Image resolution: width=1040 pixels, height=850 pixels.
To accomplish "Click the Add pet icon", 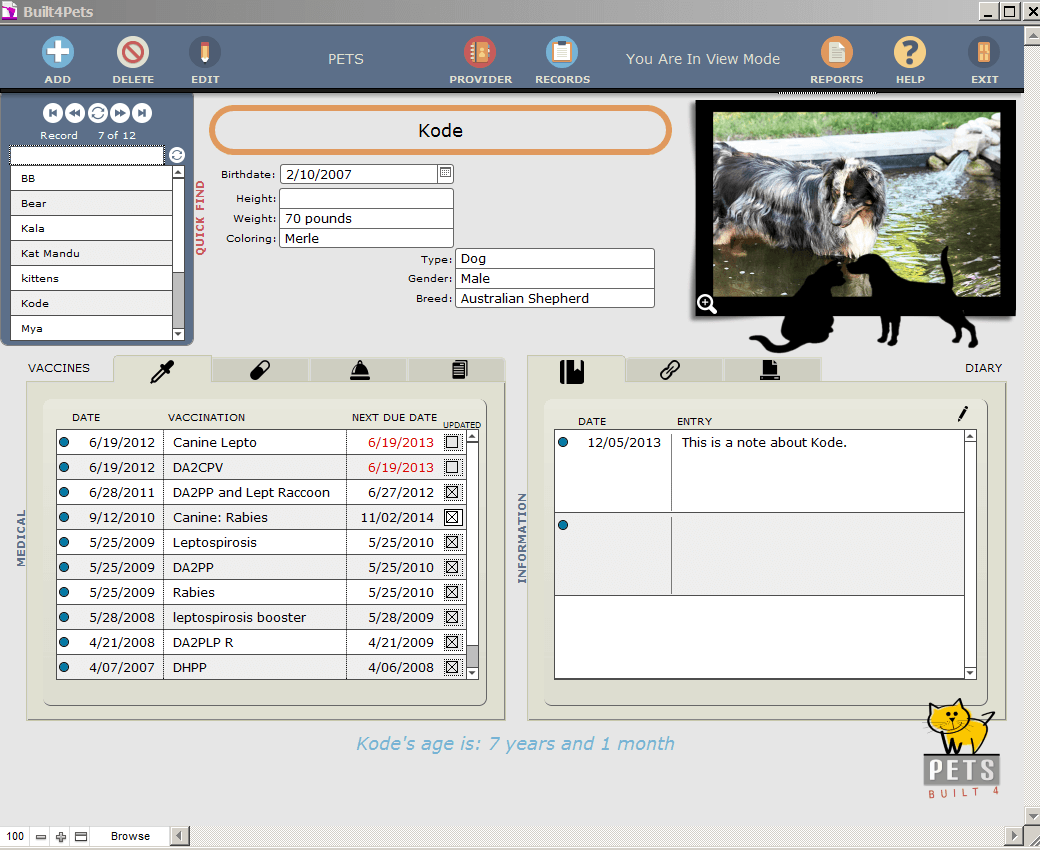I will (58, 52).
